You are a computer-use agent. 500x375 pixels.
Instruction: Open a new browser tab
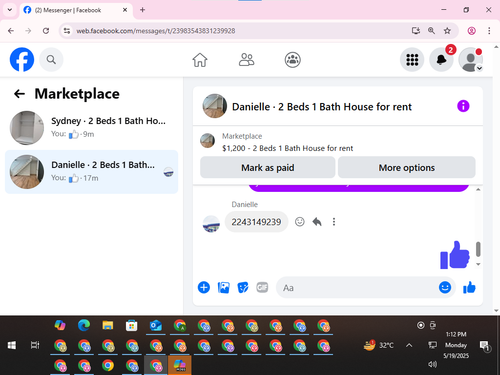coord(142,10)
